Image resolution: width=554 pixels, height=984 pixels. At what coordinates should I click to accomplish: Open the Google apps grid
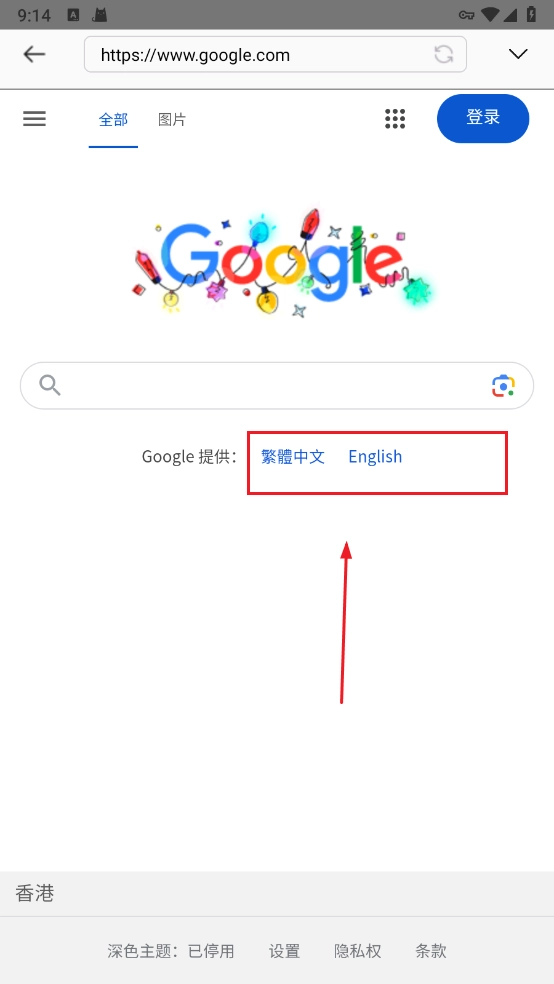coord(395,119)
